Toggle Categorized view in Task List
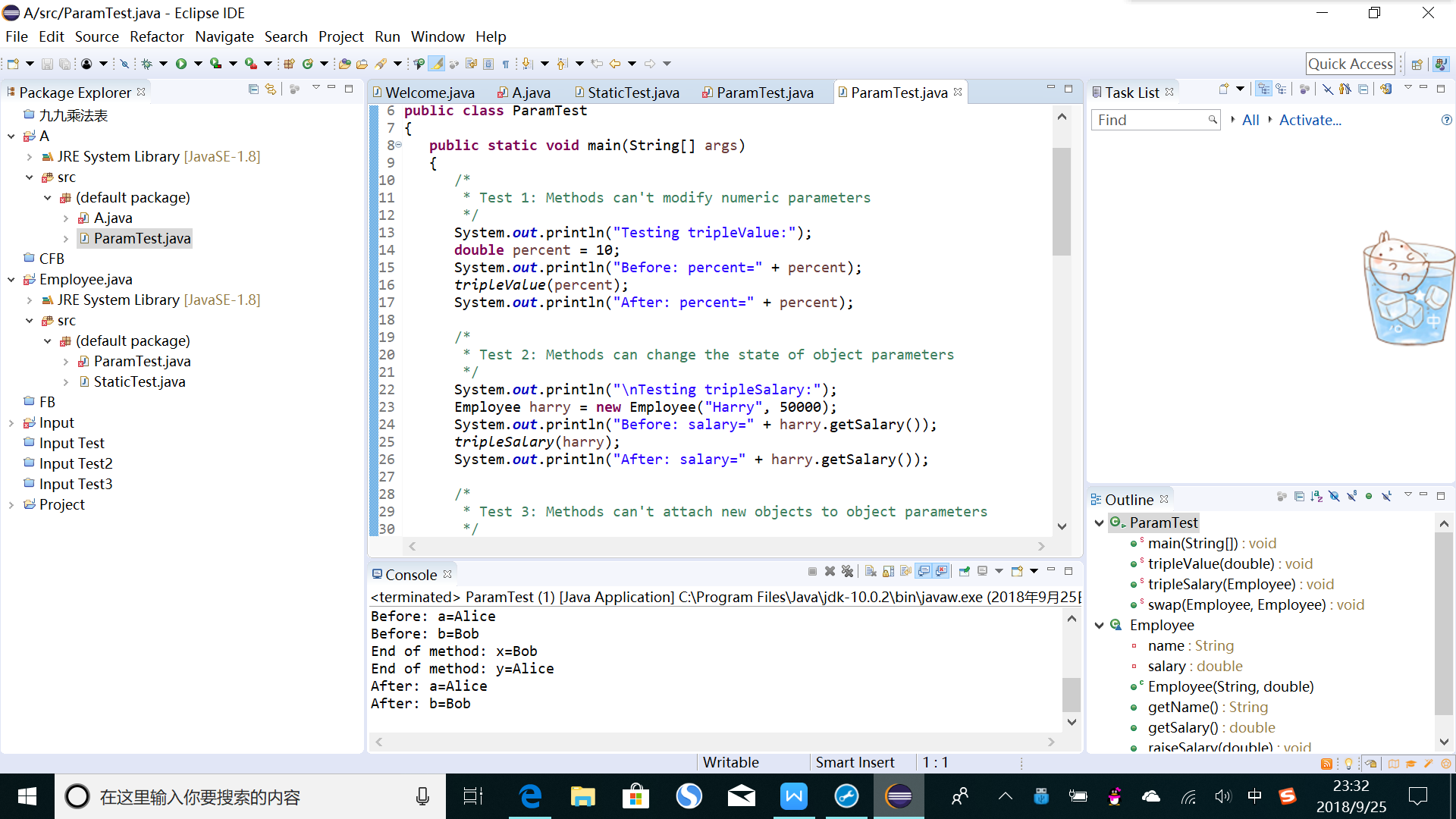The image size is (1456, 819). [x=1263, y=89]
